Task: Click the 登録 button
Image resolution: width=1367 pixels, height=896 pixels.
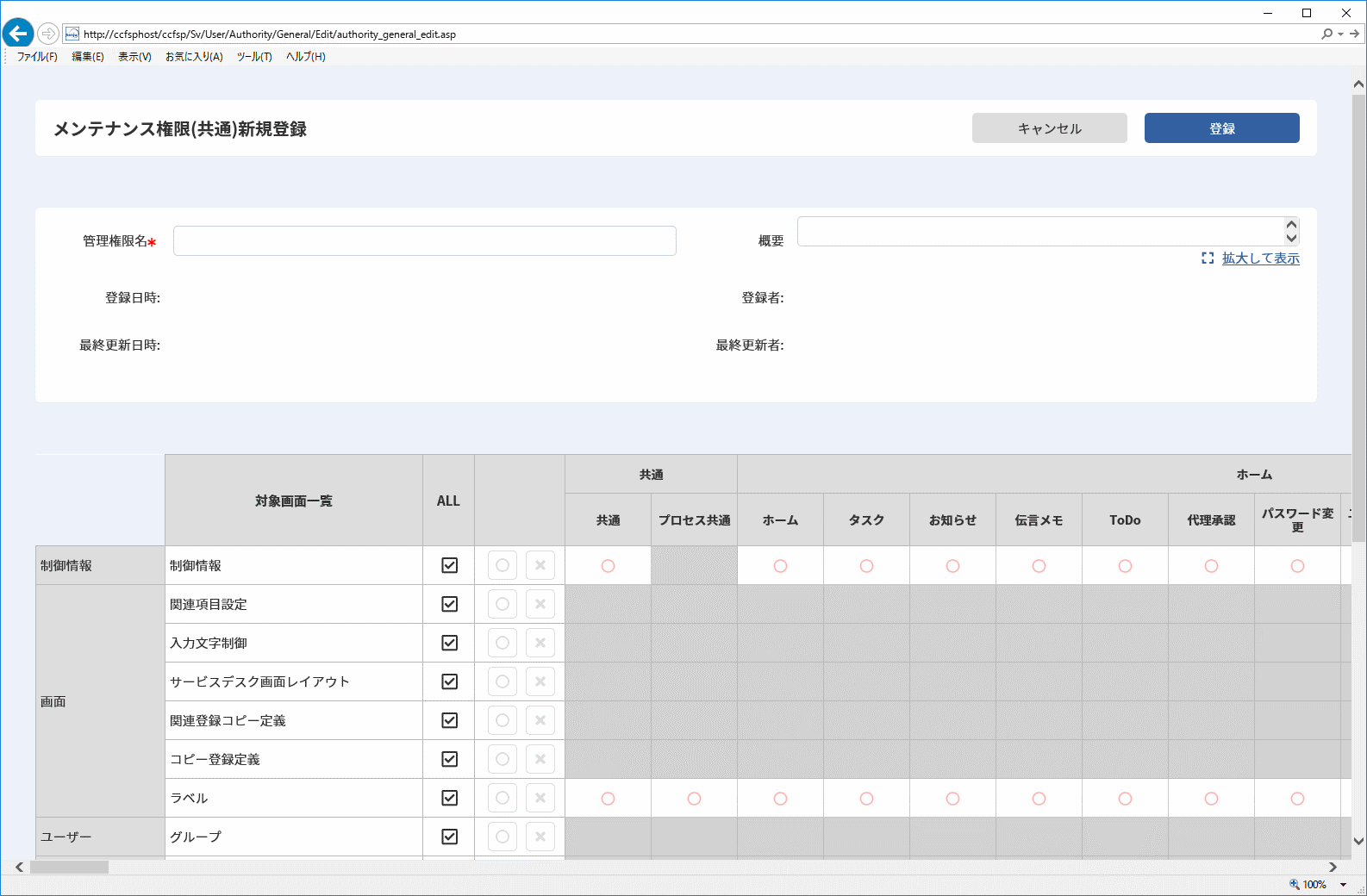Action: click(x=1222, y=128)
